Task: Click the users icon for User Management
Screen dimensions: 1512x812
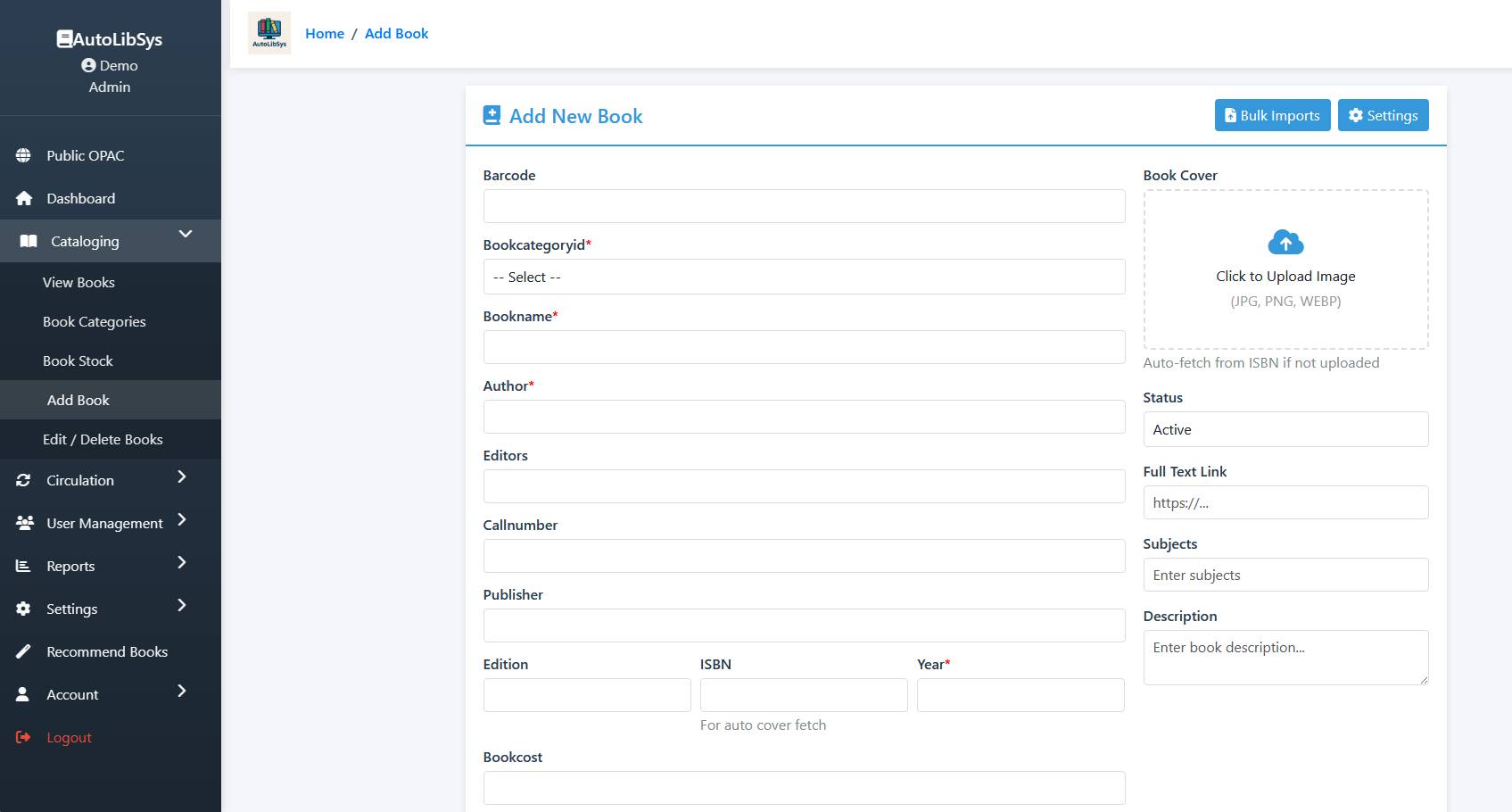Action: [x=24, y=523]
